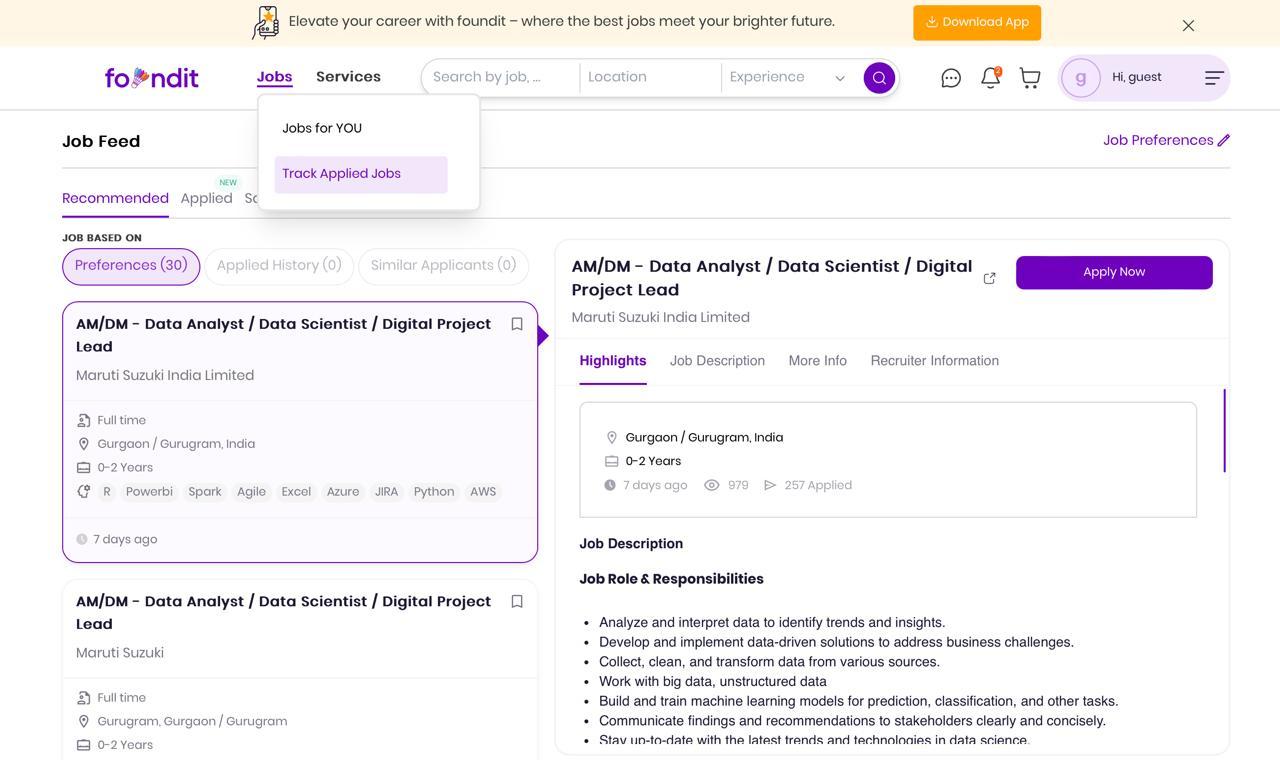
Task: Close the Download App banner
Action: pos(1188,26)
